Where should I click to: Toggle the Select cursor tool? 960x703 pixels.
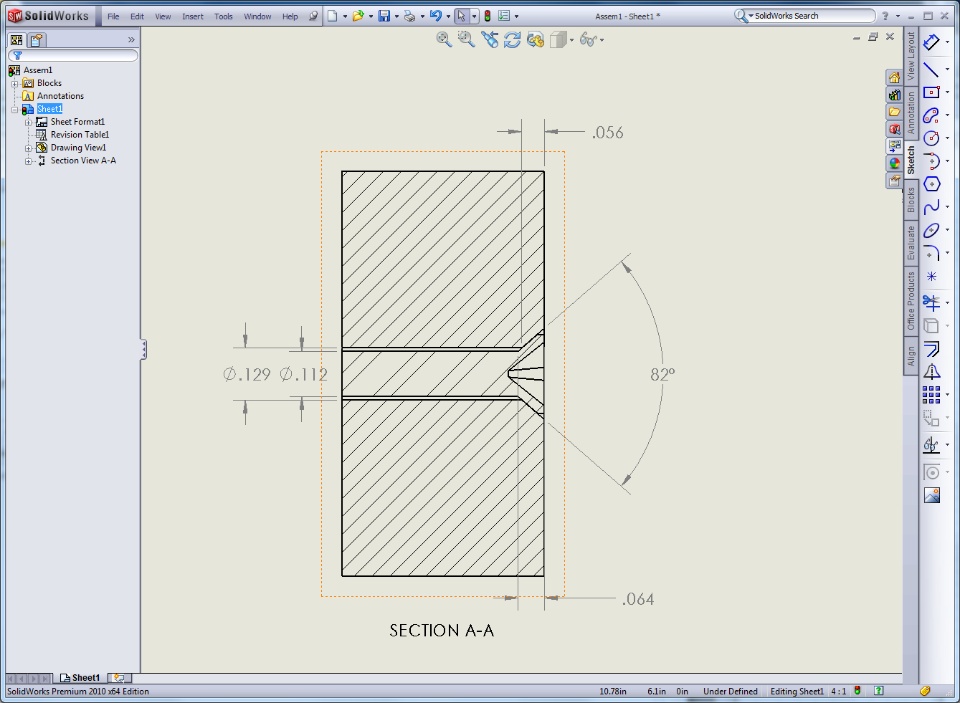click(462, 16)
